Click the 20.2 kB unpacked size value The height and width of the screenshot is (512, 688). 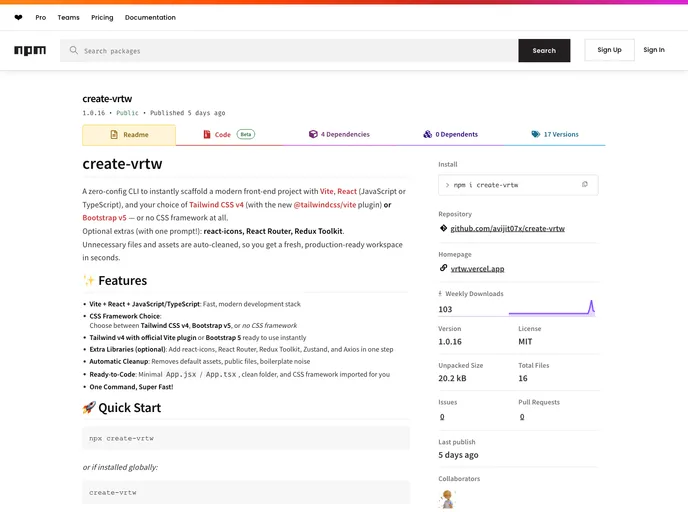click(452, 378)
